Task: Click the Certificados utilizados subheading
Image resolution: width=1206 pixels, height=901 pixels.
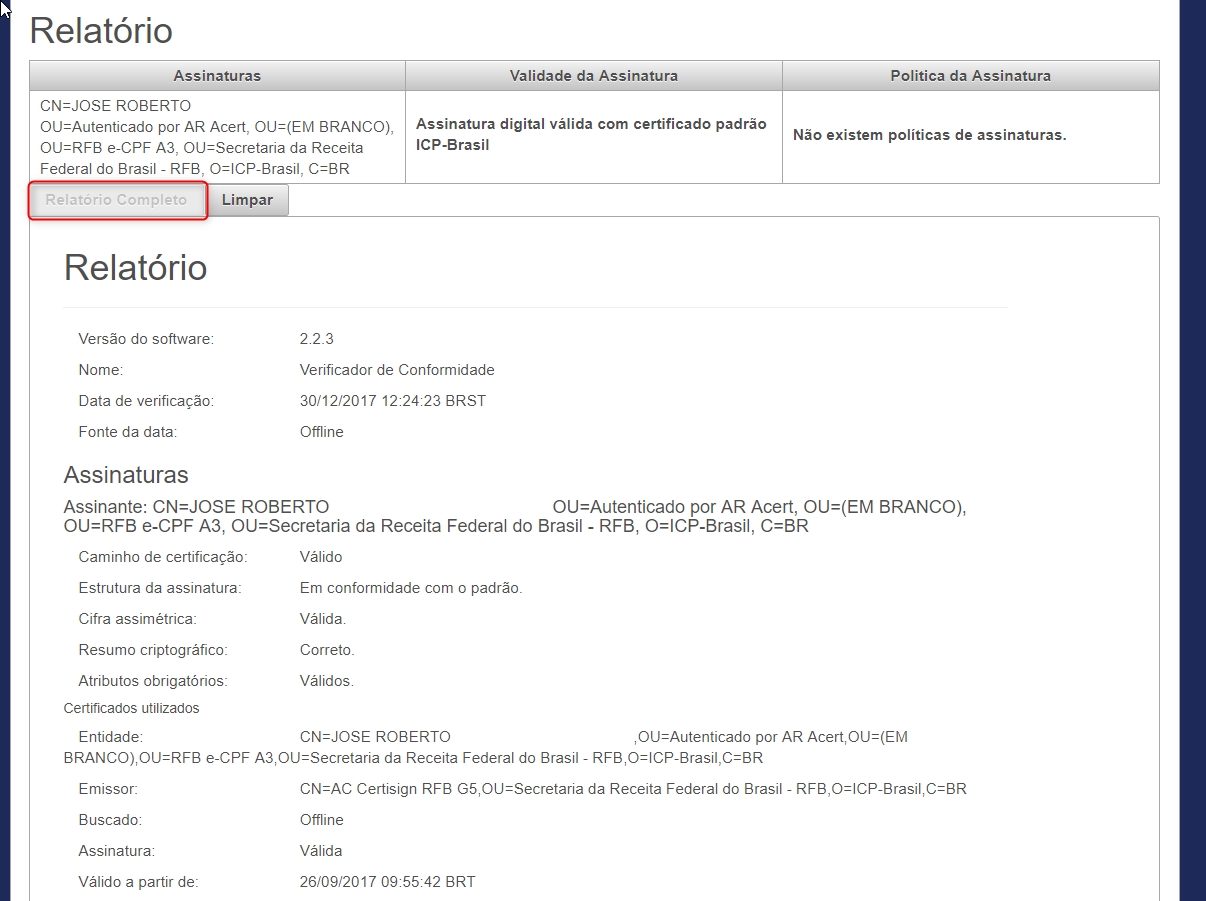Action: [x=131, y=708]
